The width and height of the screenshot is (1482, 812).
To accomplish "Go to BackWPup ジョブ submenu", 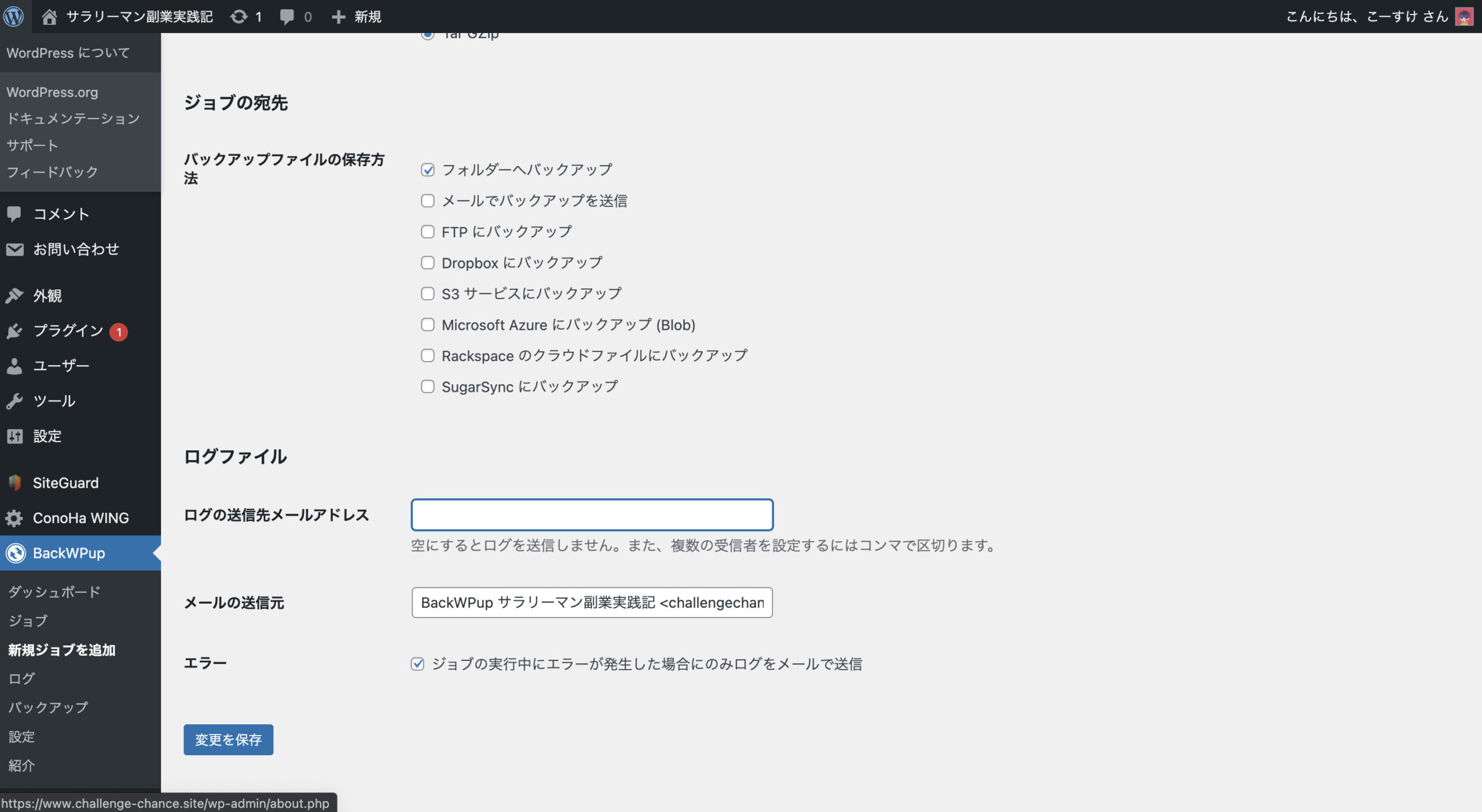I will coord(28,621).
